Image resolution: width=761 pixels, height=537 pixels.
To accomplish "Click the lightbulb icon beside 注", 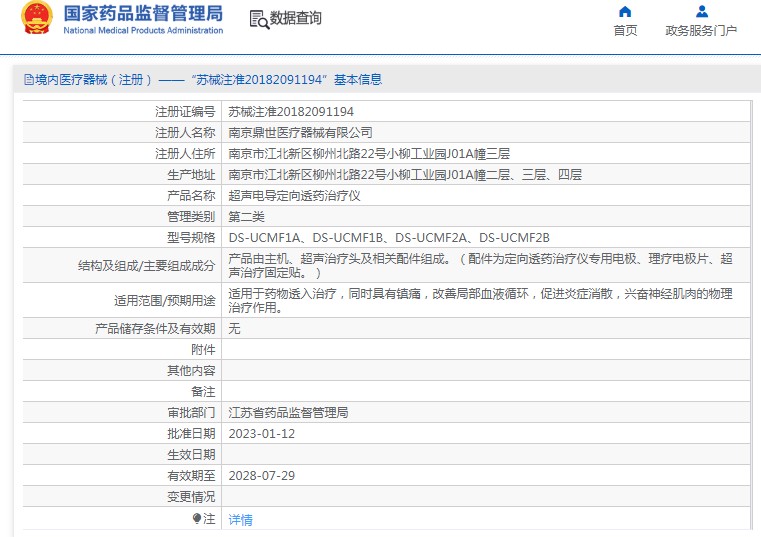I will click(x=197, y=519).
